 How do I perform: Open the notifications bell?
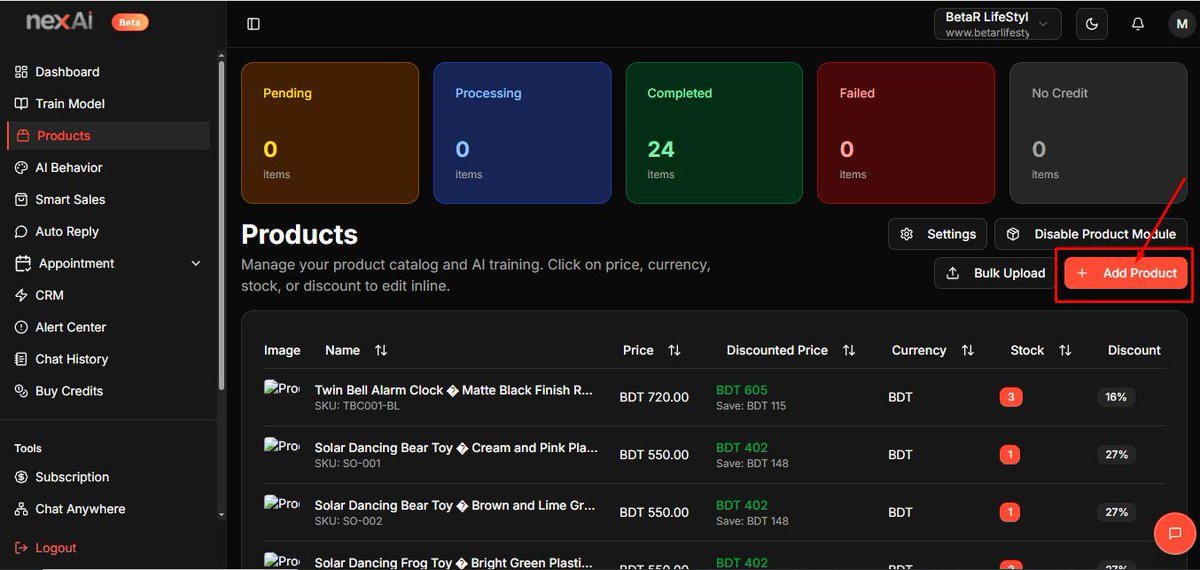pos(1138,24)
